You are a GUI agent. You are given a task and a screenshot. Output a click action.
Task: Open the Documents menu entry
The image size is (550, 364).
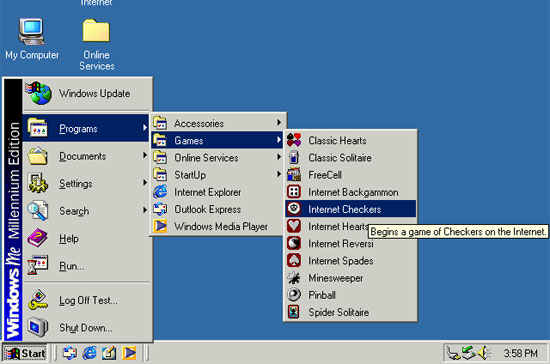tap(86, 156)
